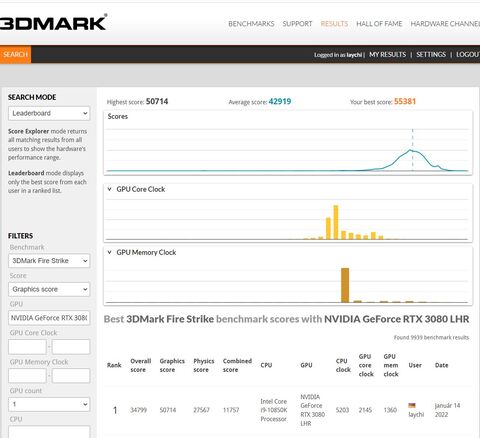Click the Average score value 42919

tap(280, 101)
